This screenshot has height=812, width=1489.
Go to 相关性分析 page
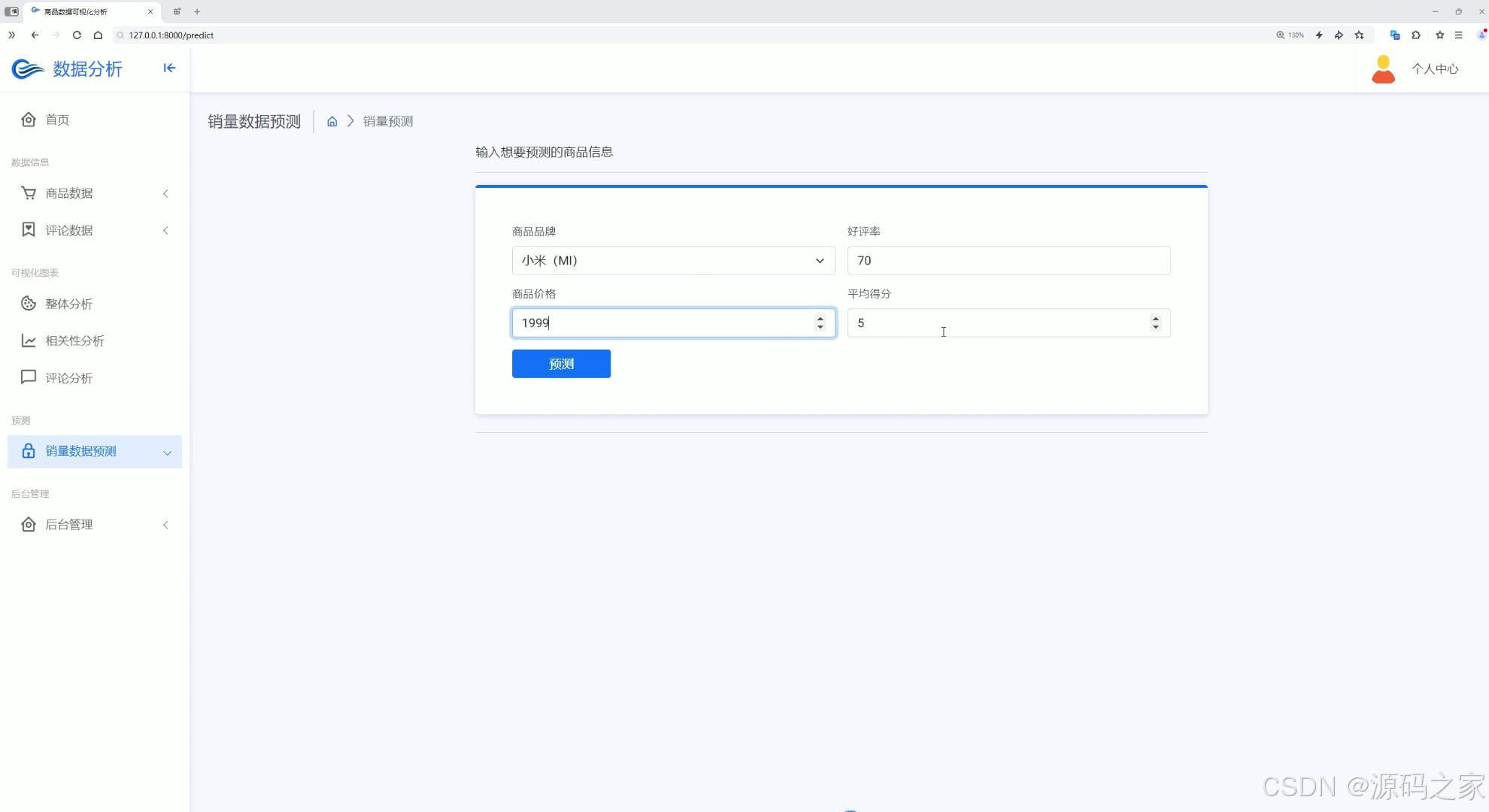coord(74,341)
